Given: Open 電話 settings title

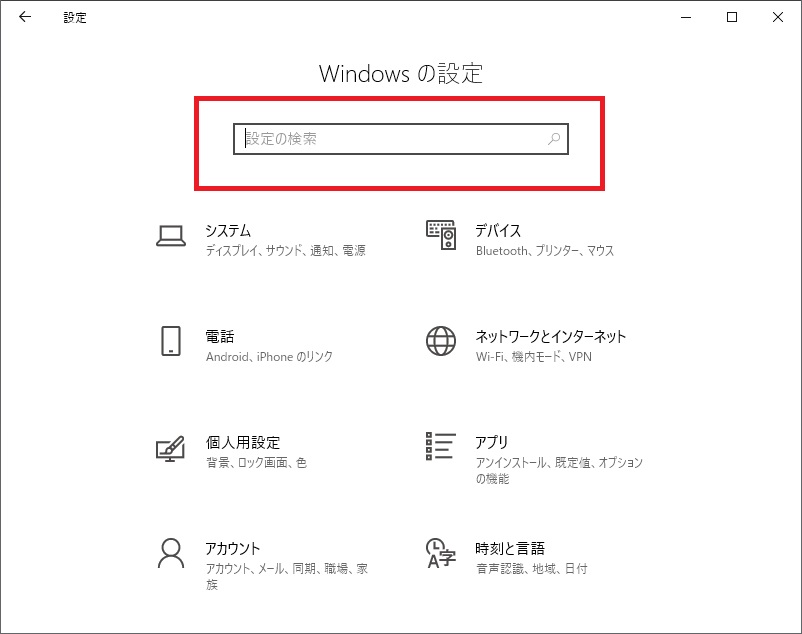Looking at the screenshot, I should coord(220,336).
